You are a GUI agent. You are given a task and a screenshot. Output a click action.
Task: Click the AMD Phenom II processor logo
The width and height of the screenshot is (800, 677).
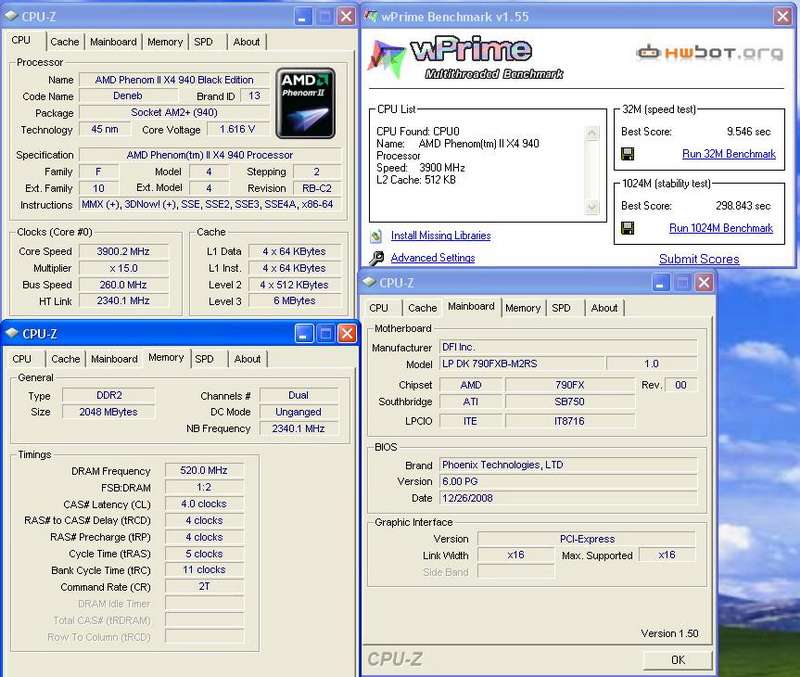point(306,104)
